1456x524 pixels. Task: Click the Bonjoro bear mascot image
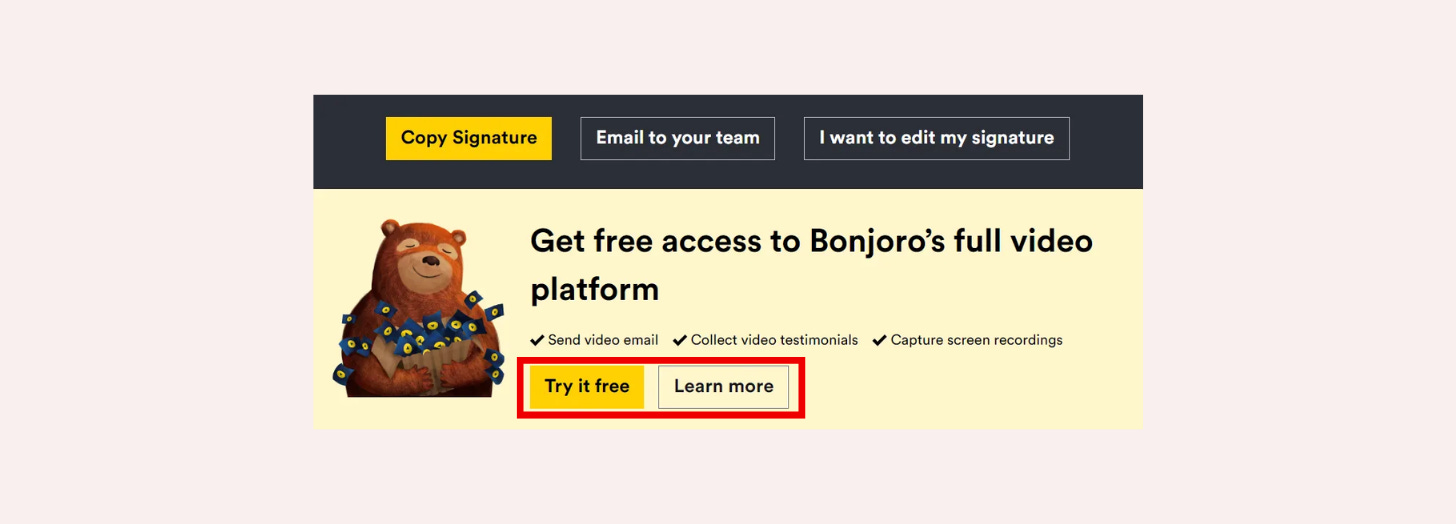click(x=418, y=309)
